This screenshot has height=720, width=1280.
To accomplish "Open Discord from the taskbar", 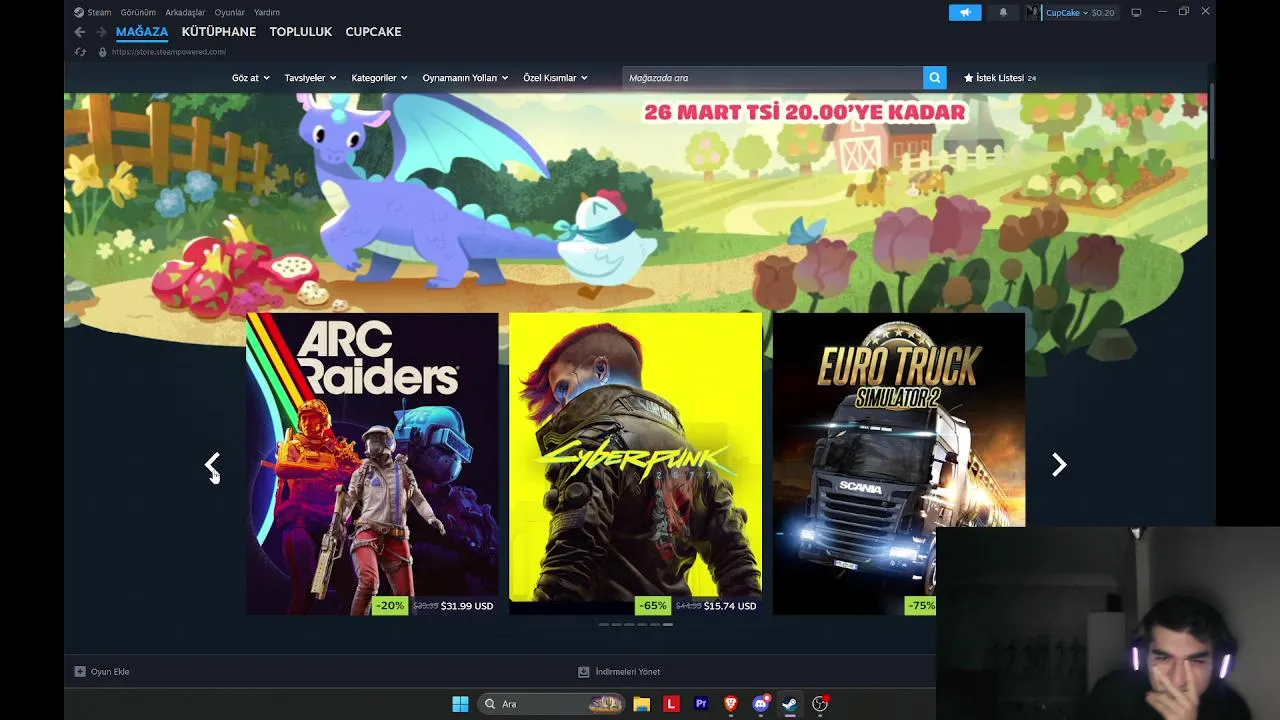I will [761, 704].
